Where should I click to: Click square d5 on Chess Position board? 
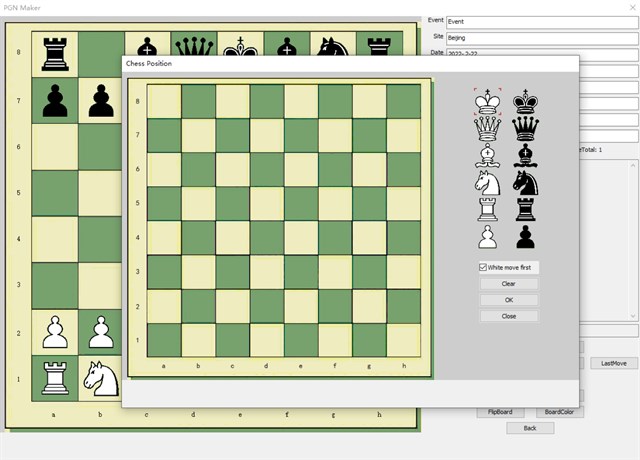pos(267,204)
